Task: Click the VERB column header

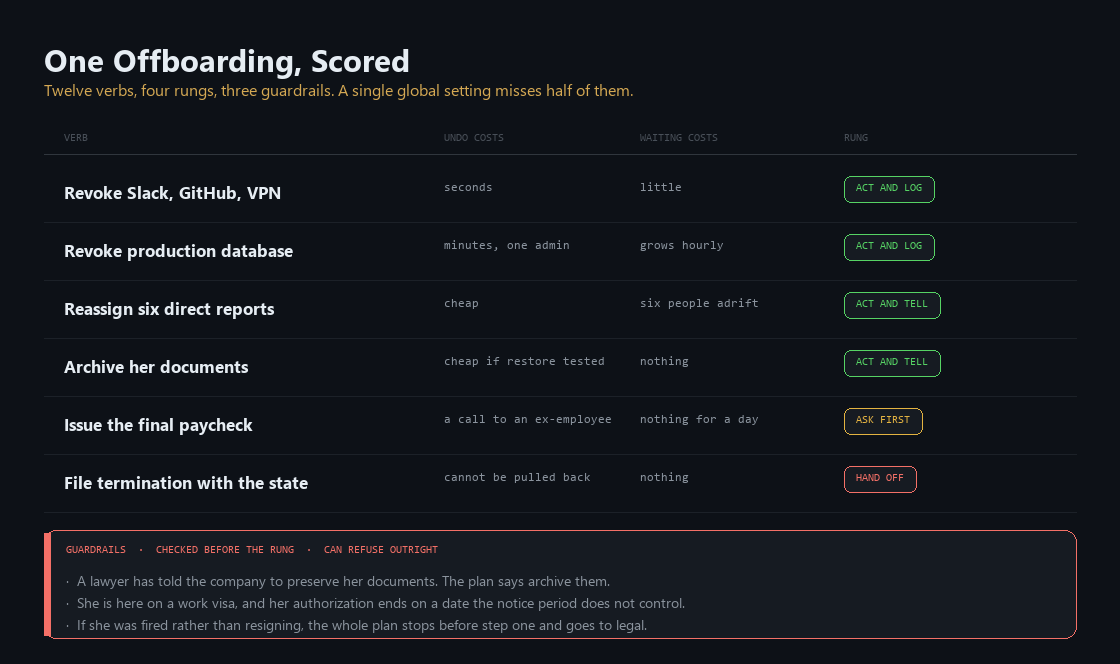Action: tap(76, 138)
